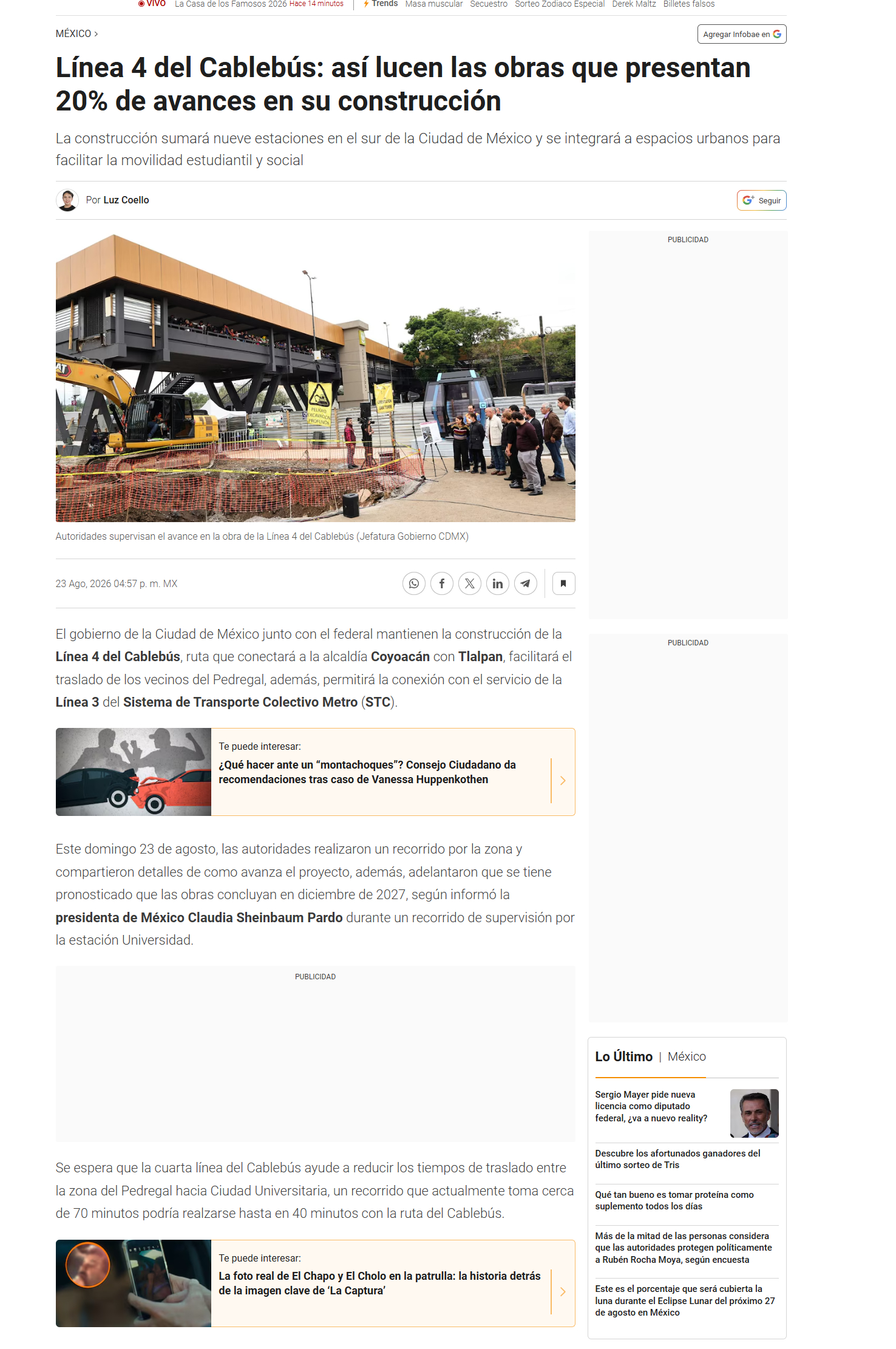Viewport: 896px width, 1349px height.
Task: Open the Tris sorteo ganadores headline
Action: (677, 1159)
